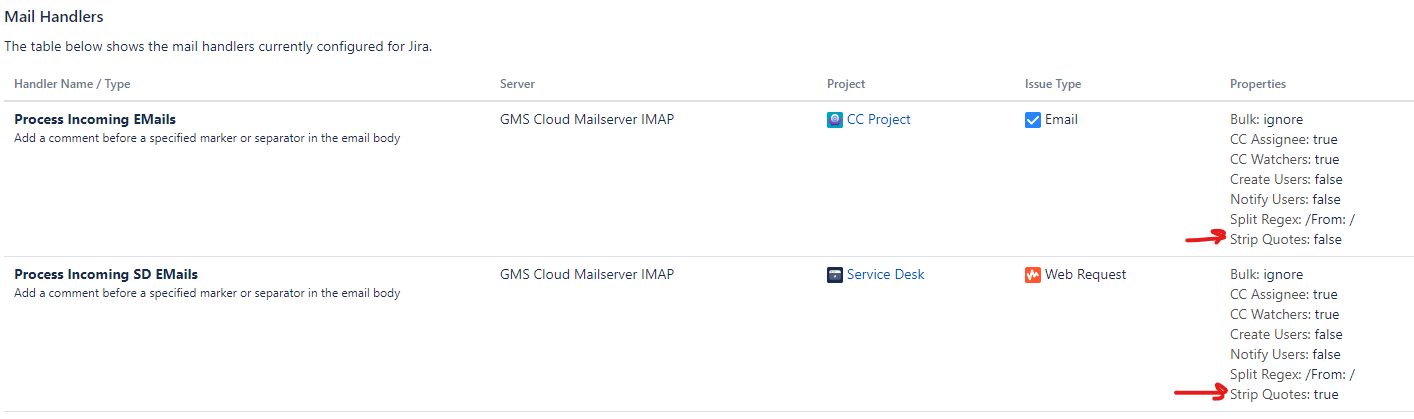This screenshot has height=419, width=1414.
Task: Click the Handler Name / Type column header
Action: 72,84
